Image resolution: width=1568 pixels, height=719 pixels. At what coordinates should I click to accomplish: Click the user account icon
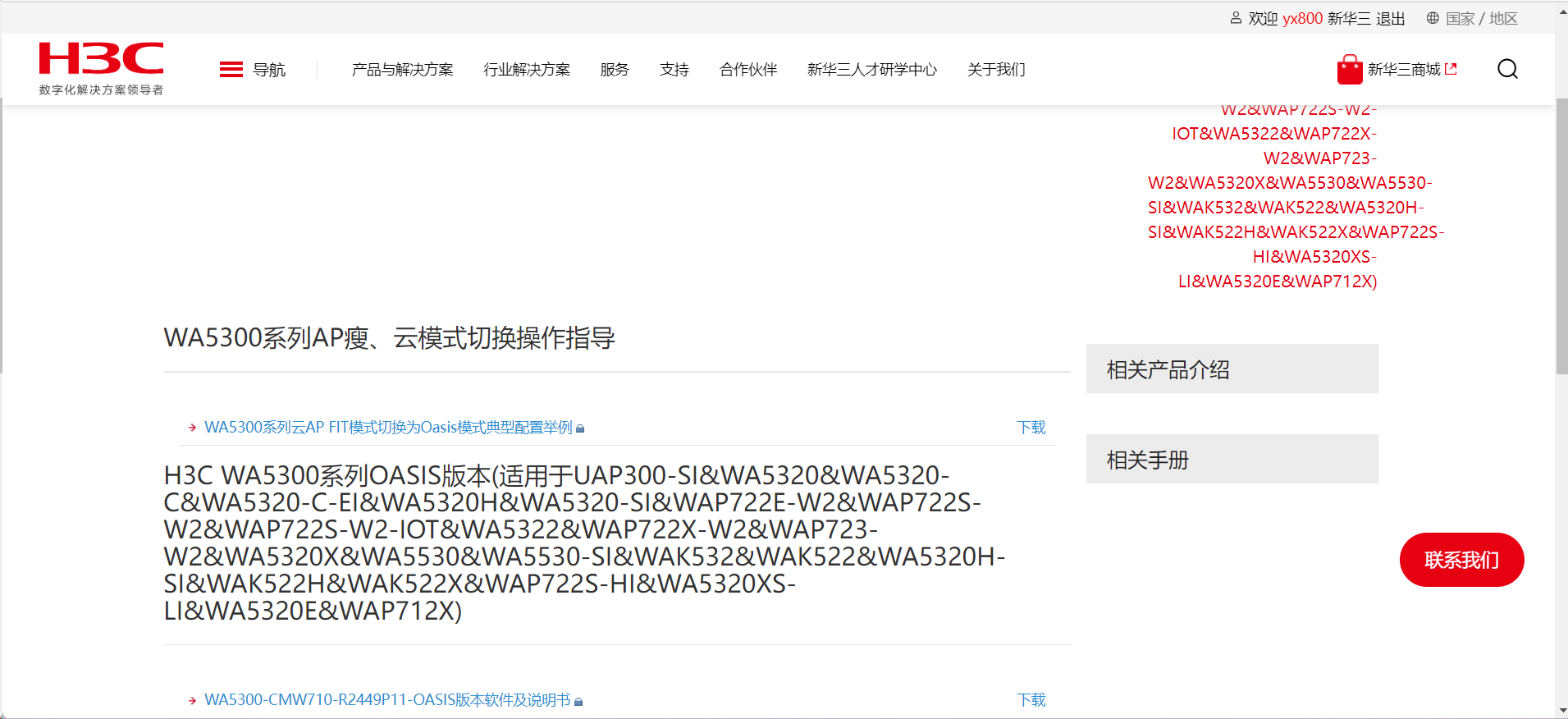click(x=1236, y=18)
